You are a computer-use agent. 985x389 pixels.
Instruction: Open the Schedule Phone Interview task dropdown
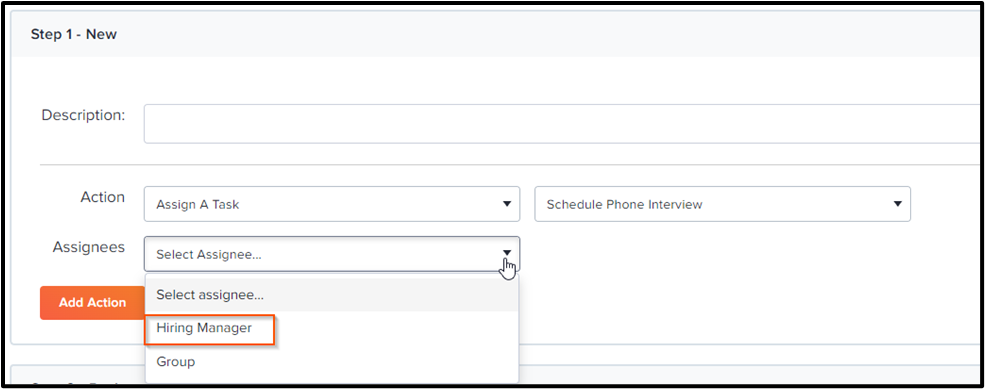coord(722,204)
